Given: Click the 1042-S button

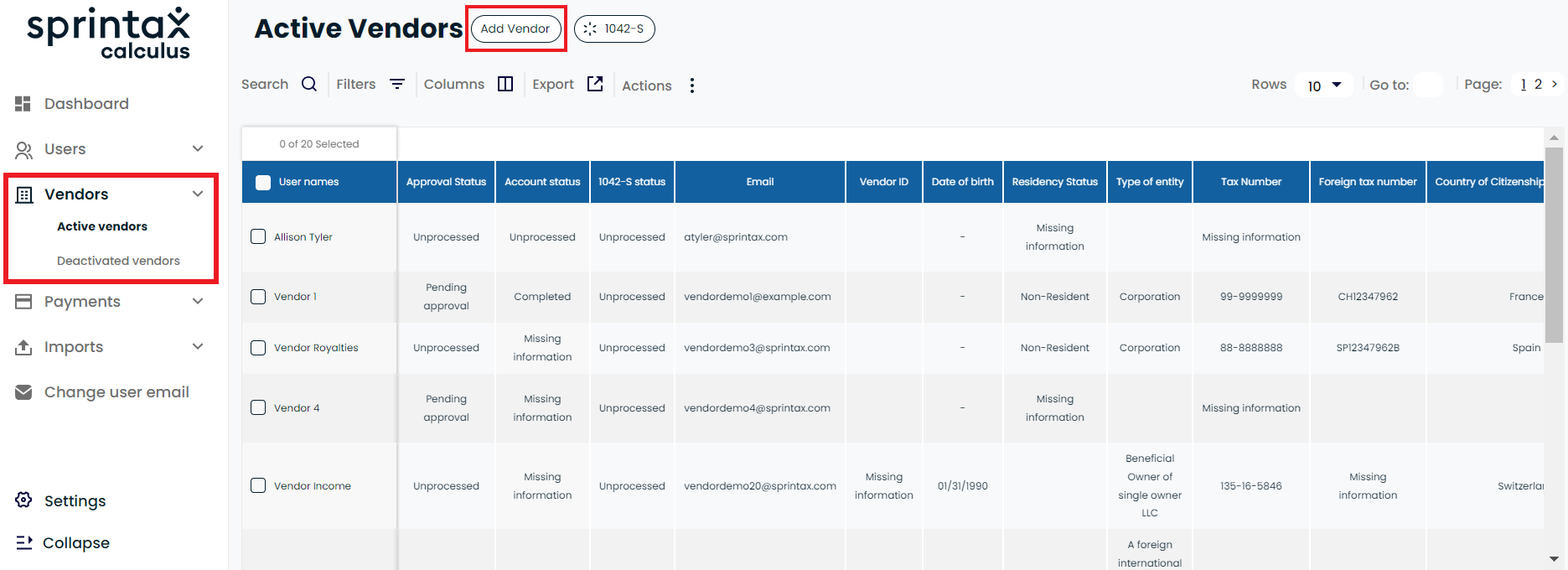Looking at the screenshot, I should pos(614,28).
